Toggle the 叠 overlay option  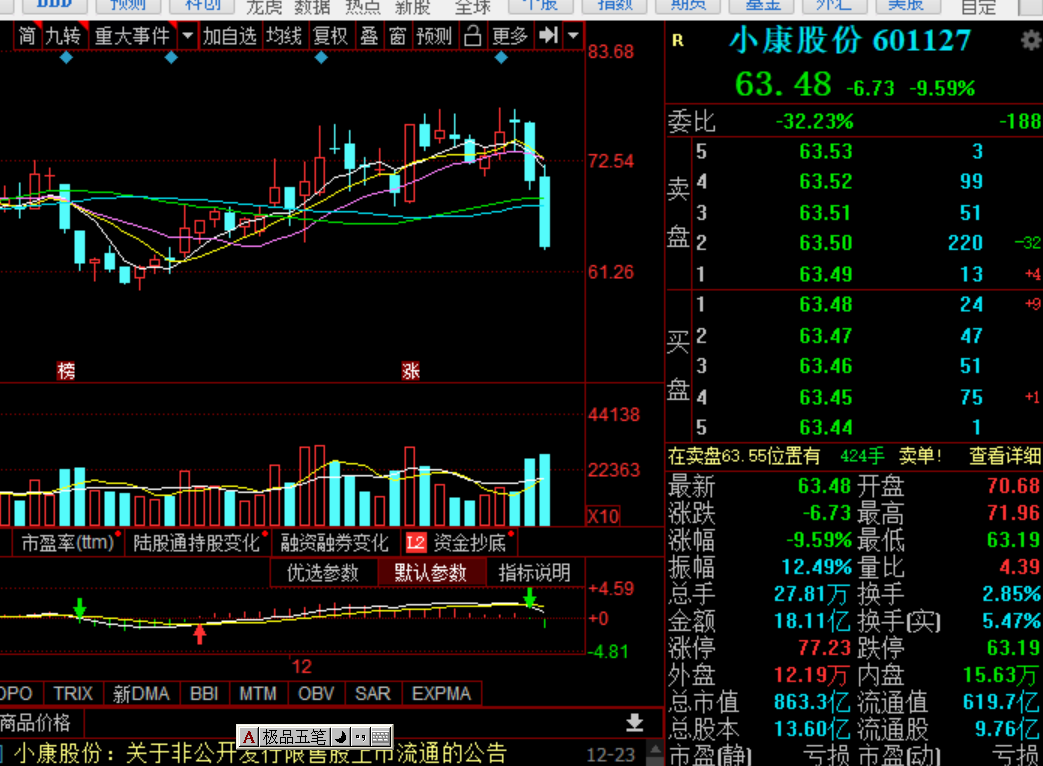click(x=370, y=35)
